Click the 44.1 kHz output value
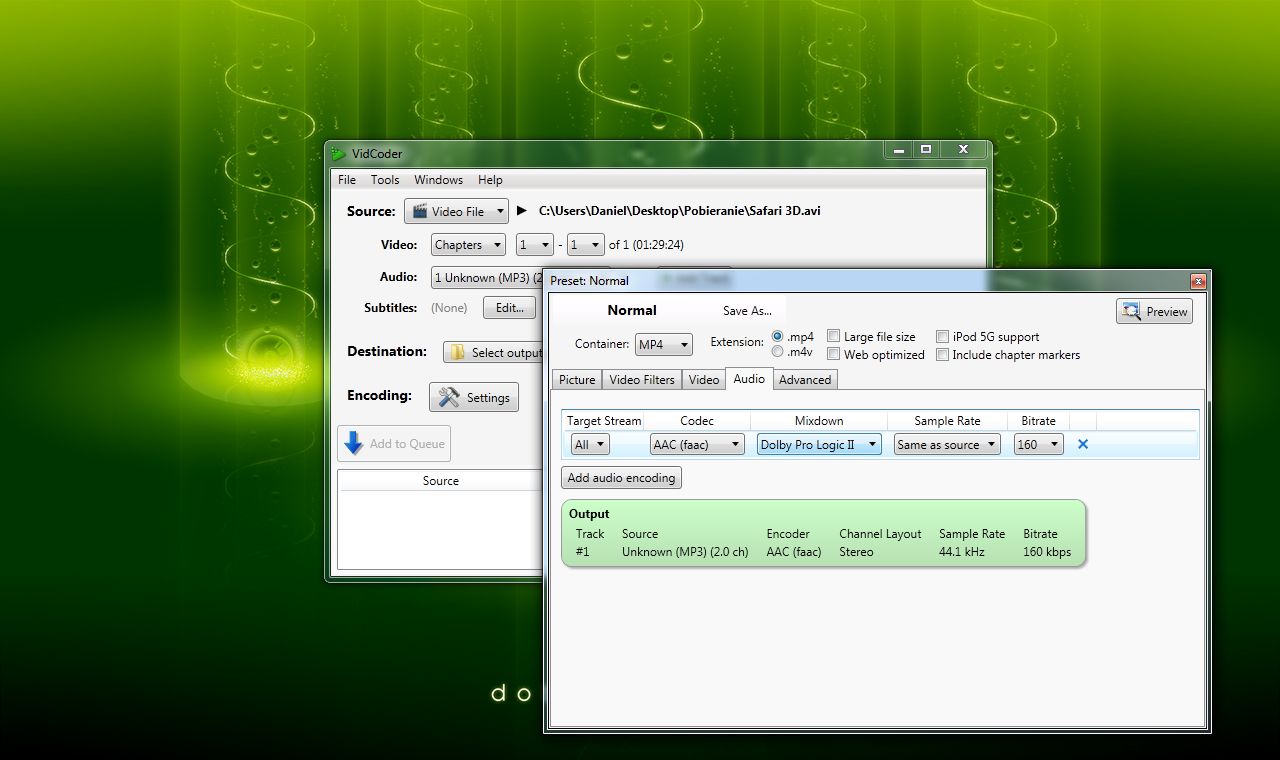 [962, 552]
